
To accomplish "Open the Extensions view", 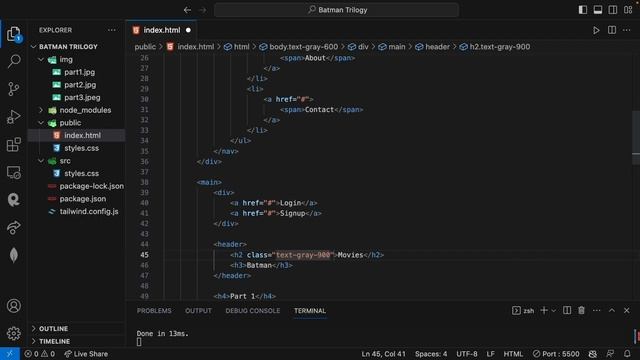I will coord(13,144).
